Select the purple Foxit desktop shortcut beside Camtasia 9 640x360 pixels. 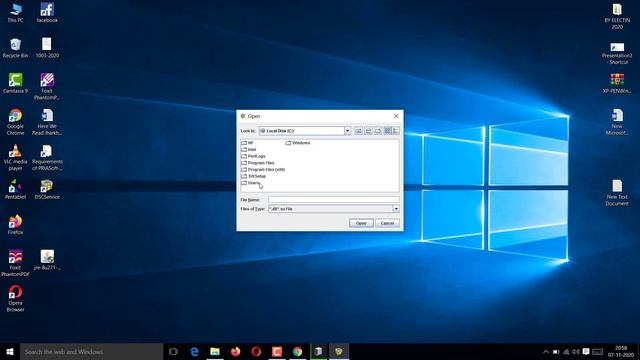point(47,87)
